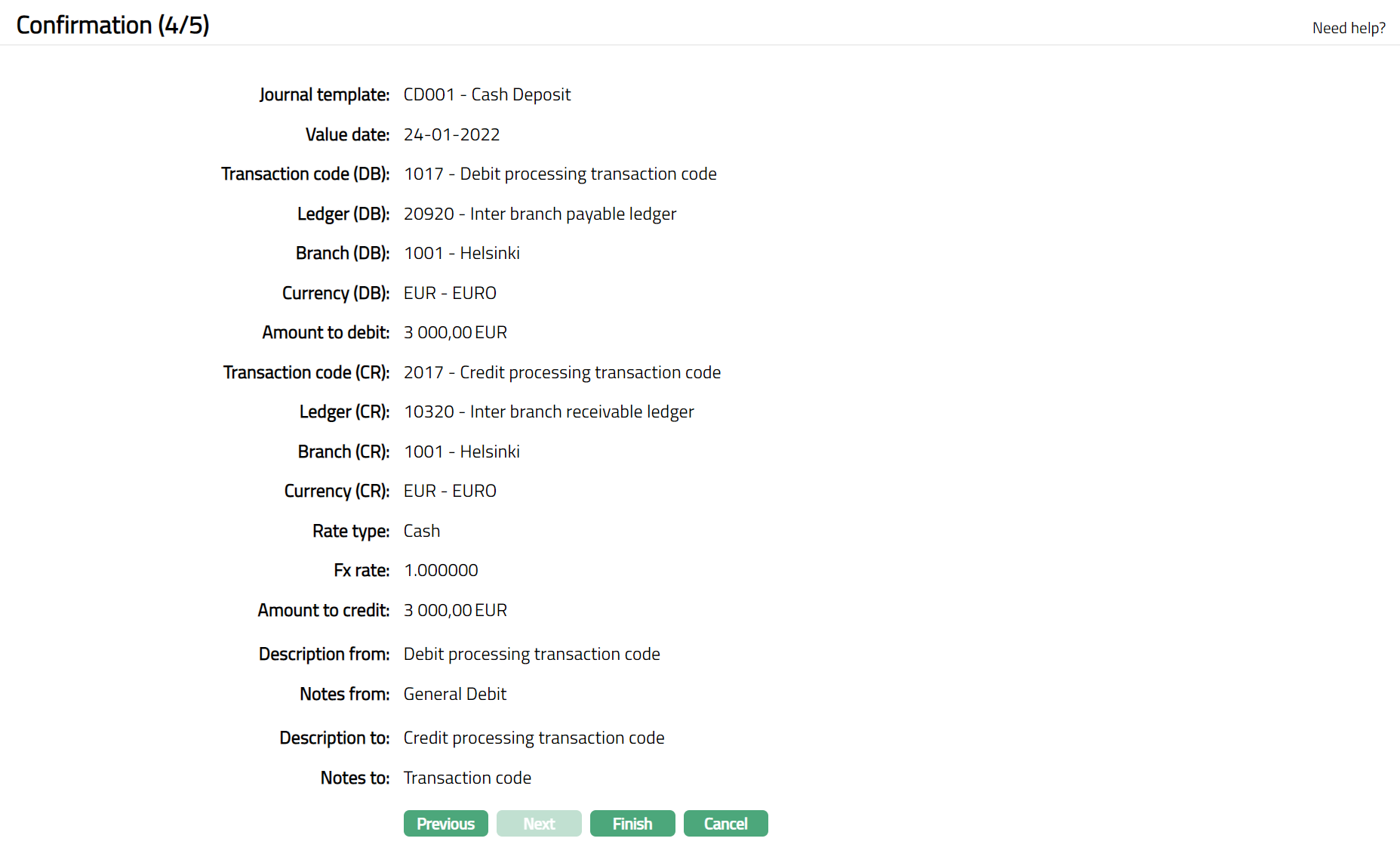1400x863 pixels.
Task: Click 10320 Inter branch receivable ledger text
Action: 549,411
